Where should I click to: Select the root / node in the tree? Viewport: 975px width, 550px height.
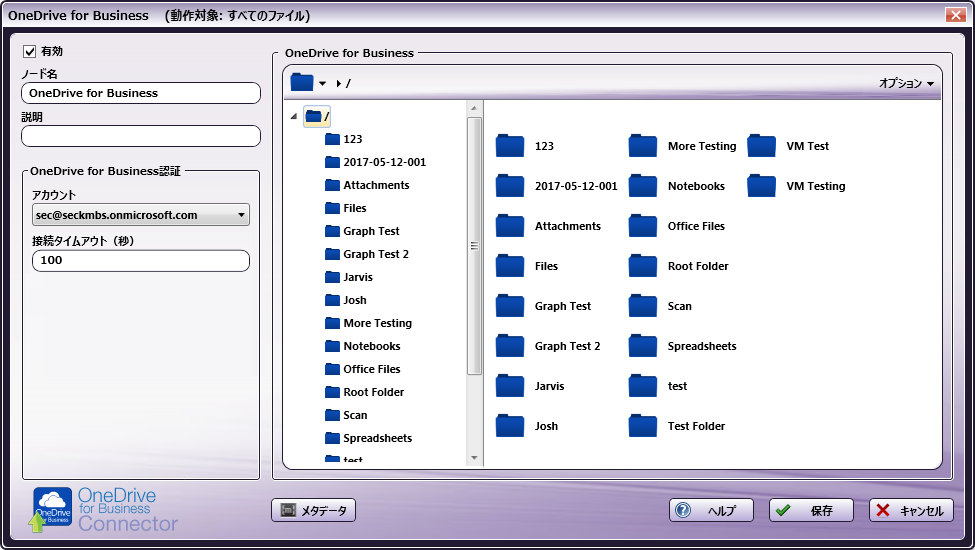(x=317, y=116)
